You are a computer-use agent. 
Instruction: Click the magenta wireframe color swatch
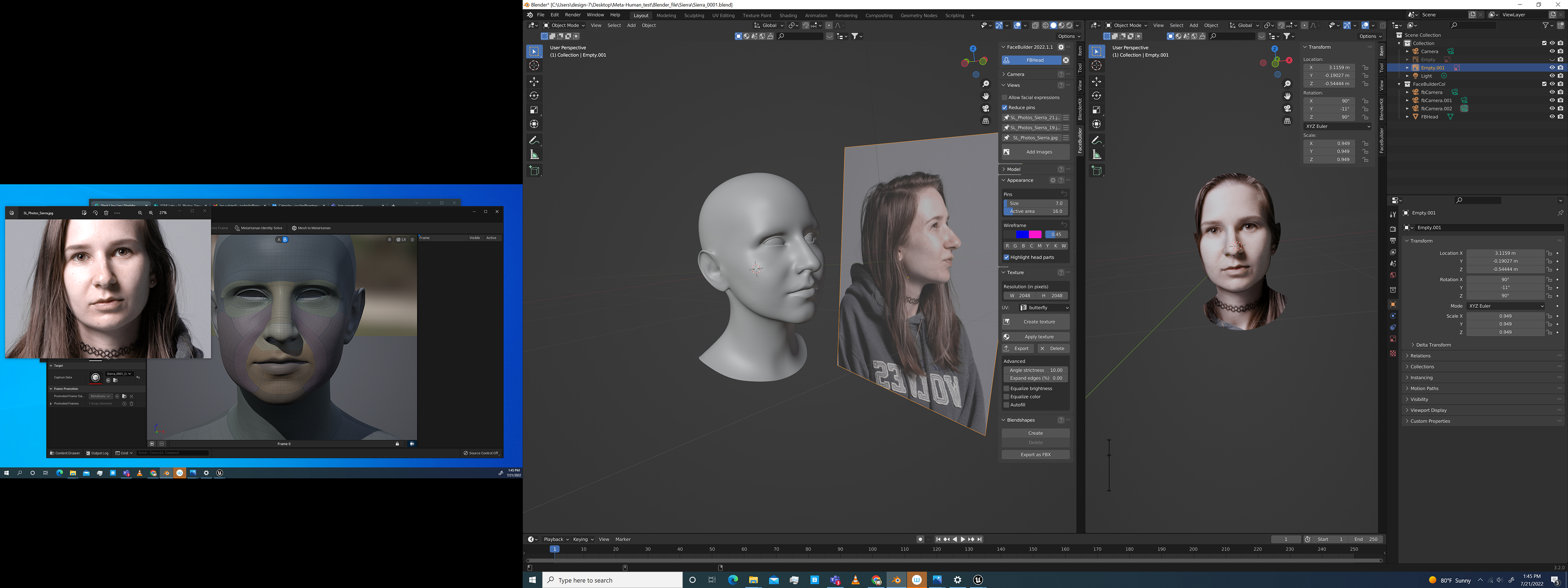(x=1035, y=234)
